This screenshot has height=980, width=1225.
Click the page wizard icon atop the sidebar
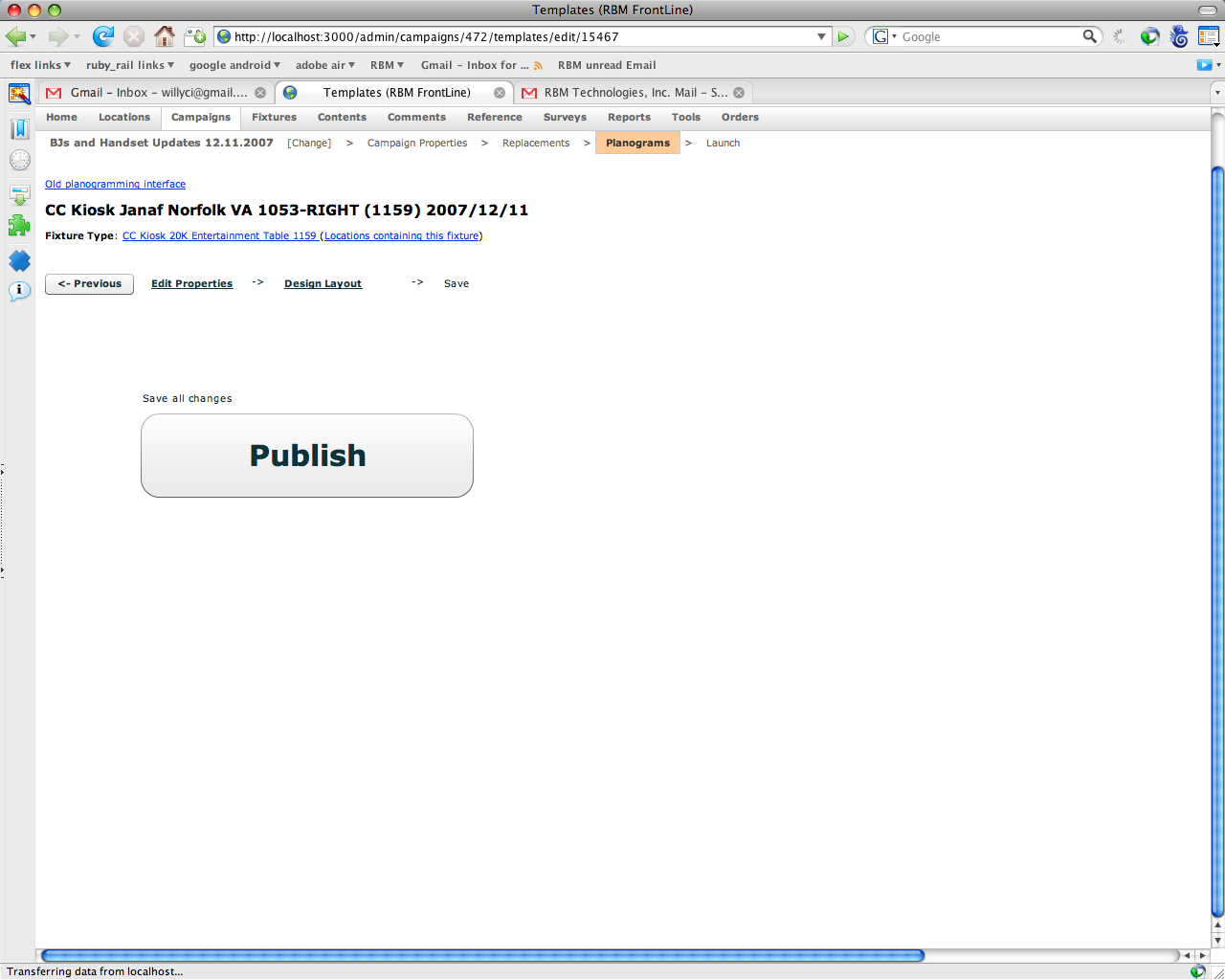point(19,95)
